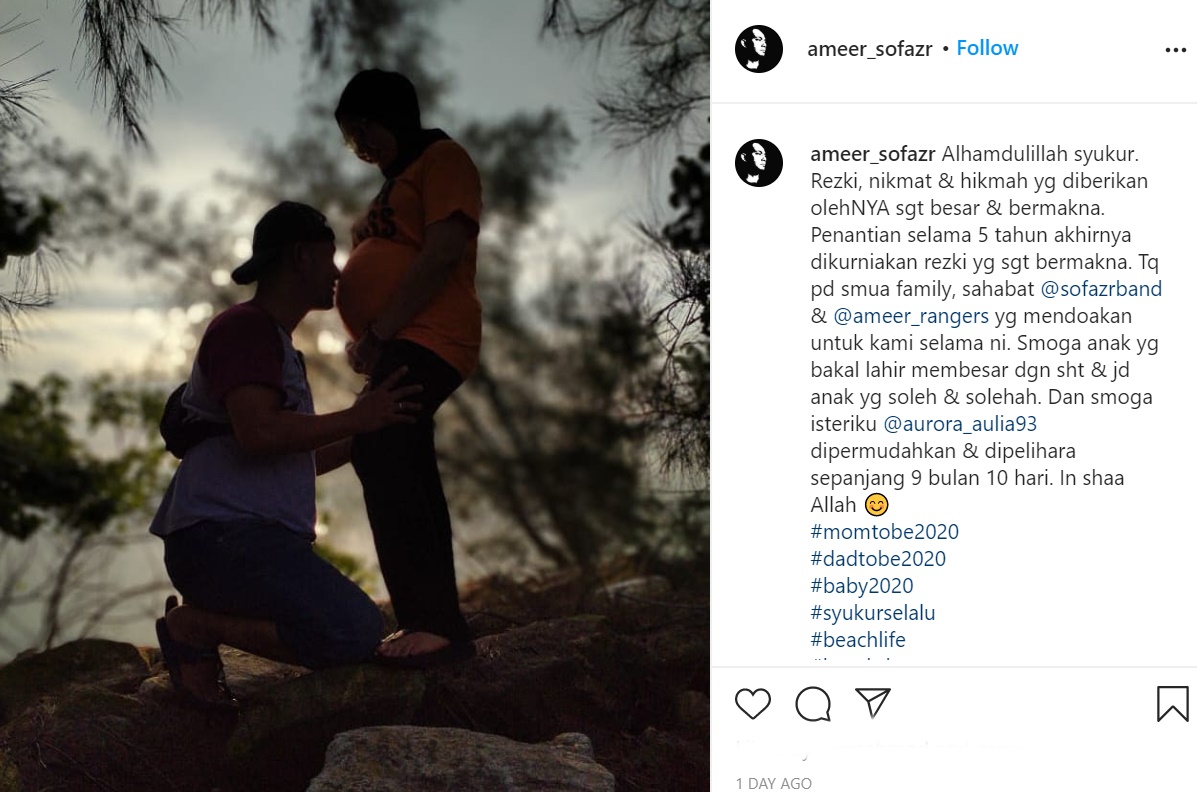Open the @aurora_aulia93 profile mention
The width and height of the screenshot is (1197, 792).
pyautogui.click(x=960, y=424)
